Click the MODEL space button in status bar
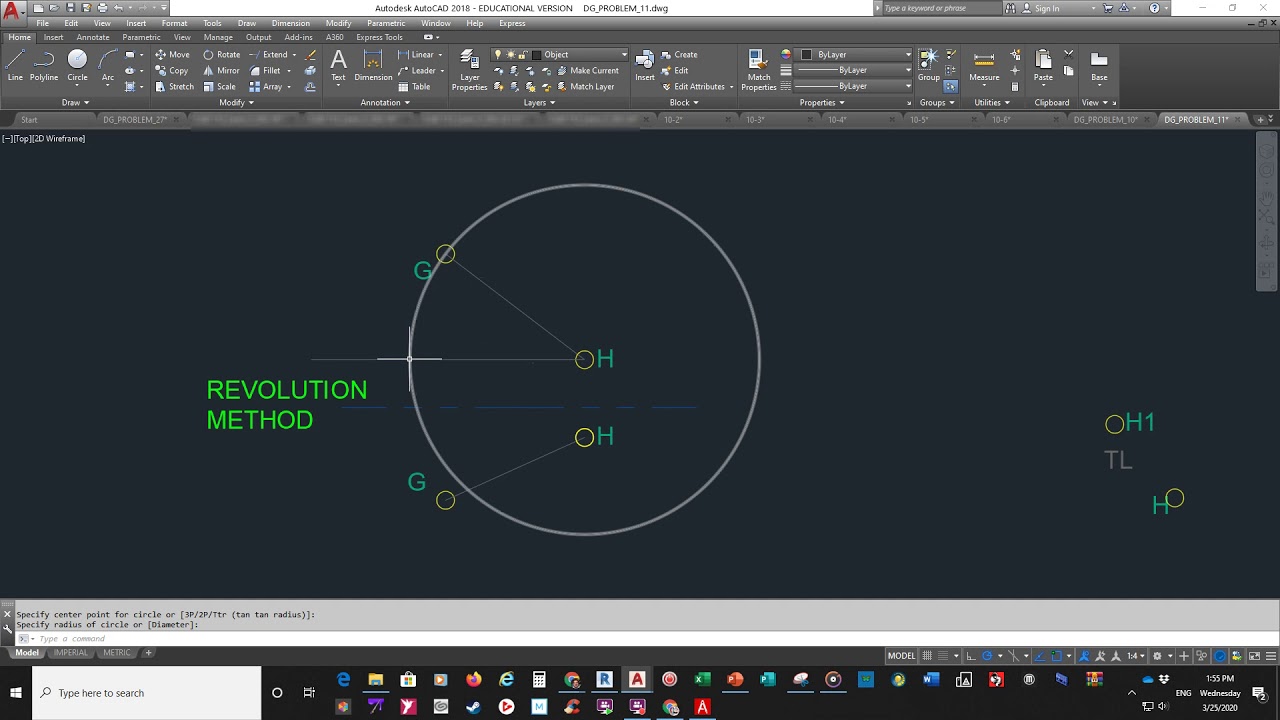1280x720 pixels. click(901, 656)
